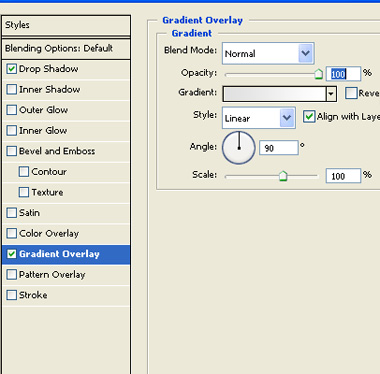
Task: Click the Scale slider handle
Action: (283, 176)
